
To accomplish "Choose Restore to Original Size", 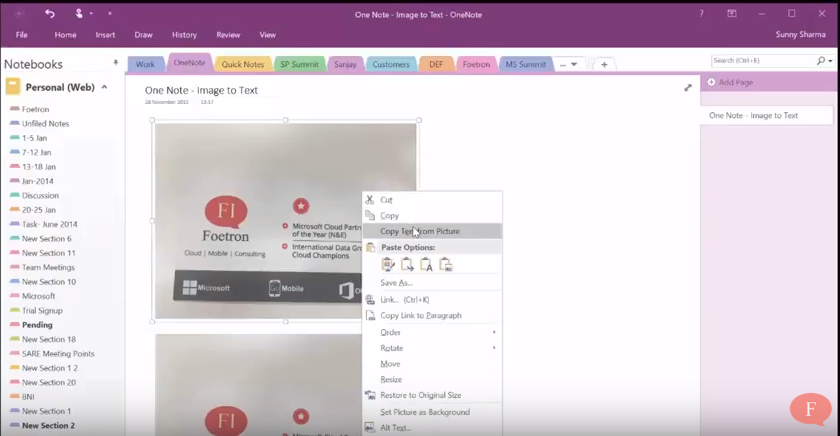I will pos(432,395).
